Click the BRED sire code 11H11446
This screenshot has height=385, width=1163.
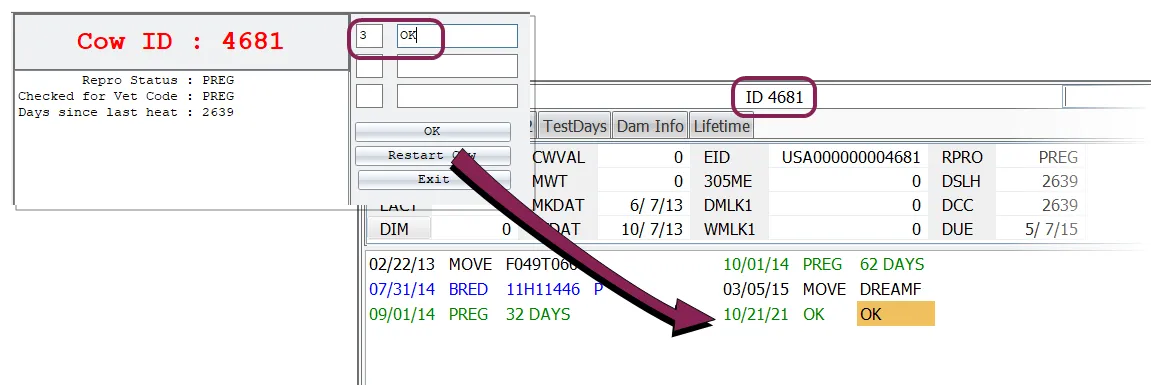[x=544, y=289]
